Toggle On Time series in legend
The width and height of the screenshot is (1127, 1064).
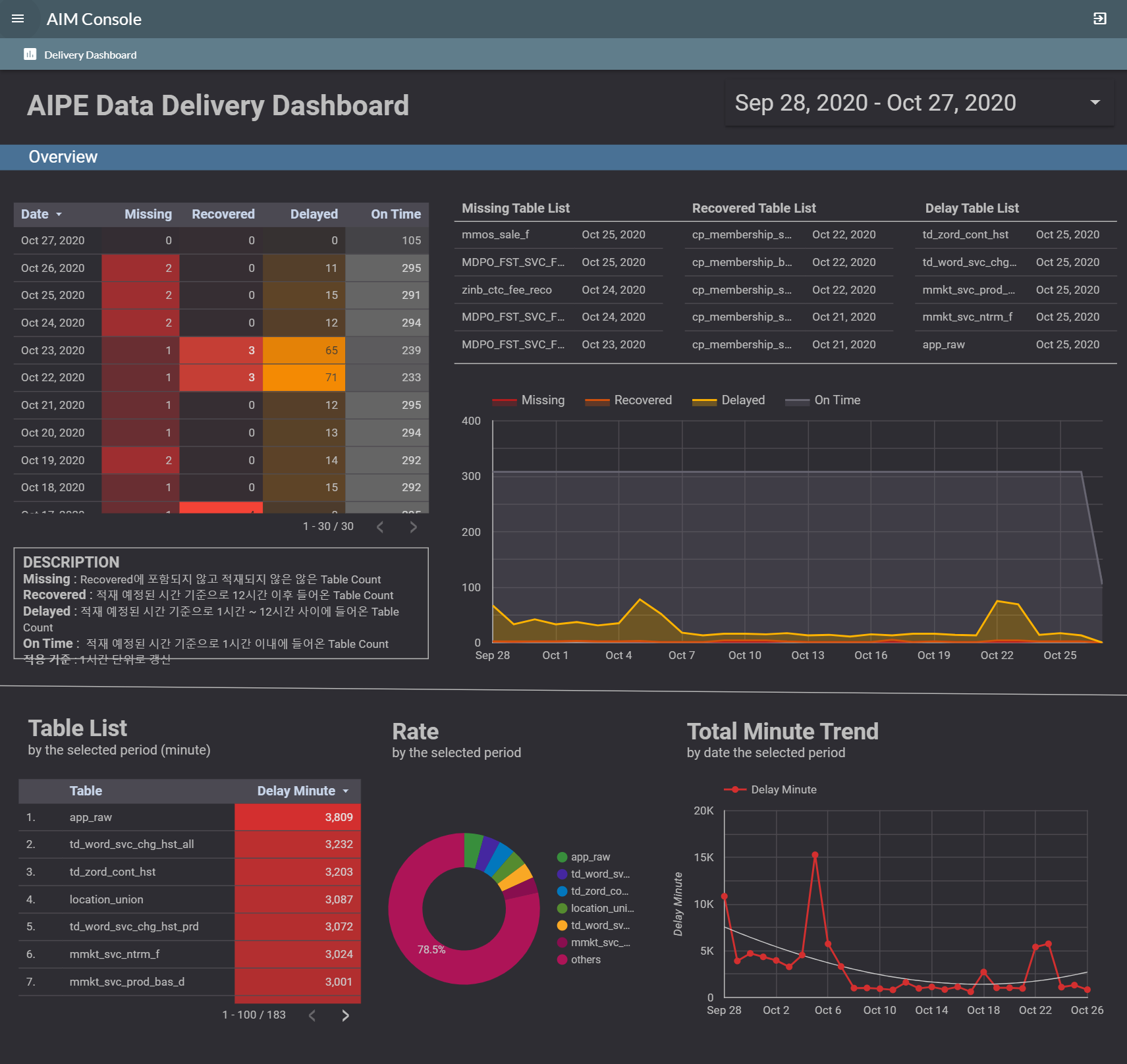[823, 400]
